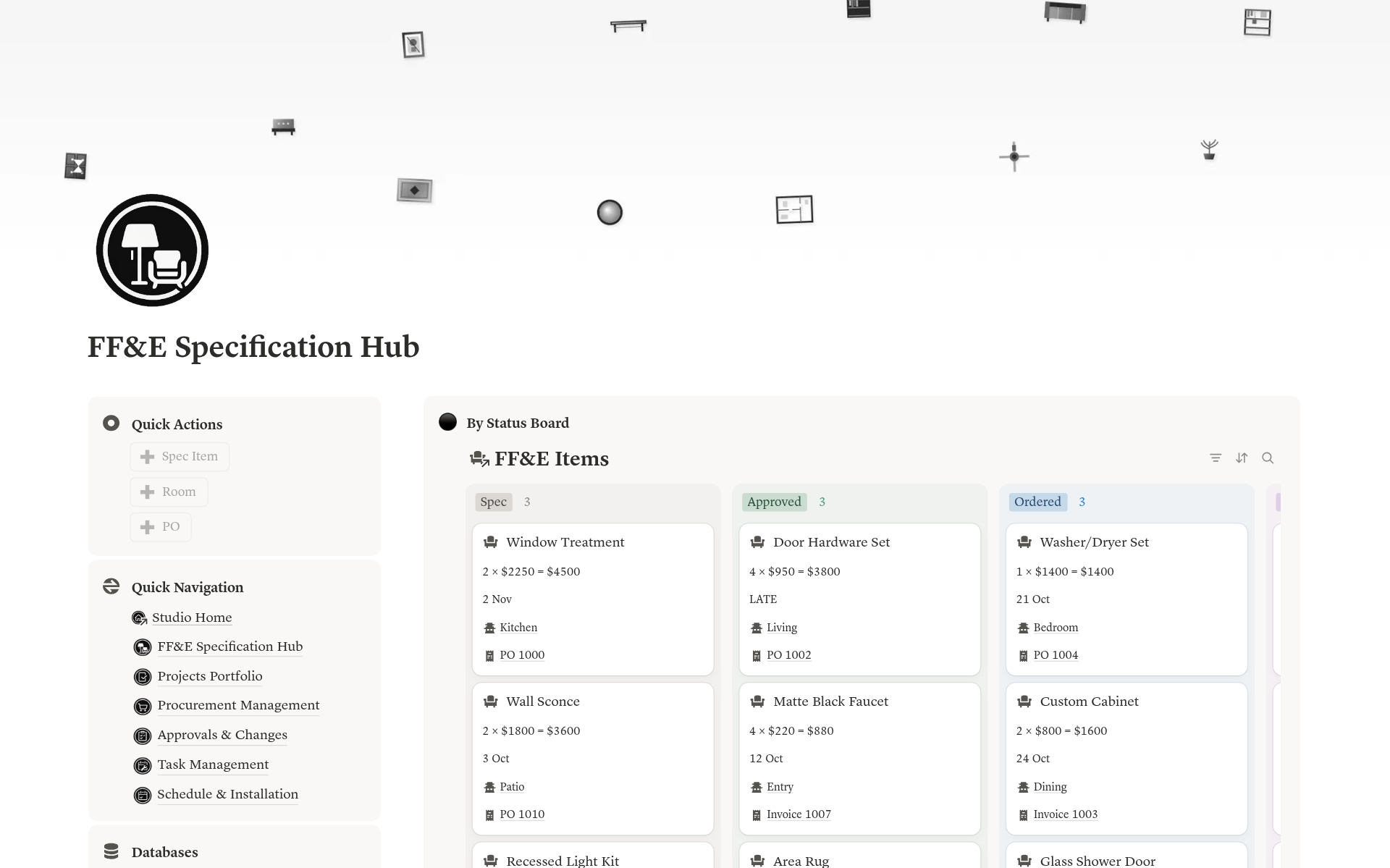Click the filter icon above the board

coord(1216,458)
